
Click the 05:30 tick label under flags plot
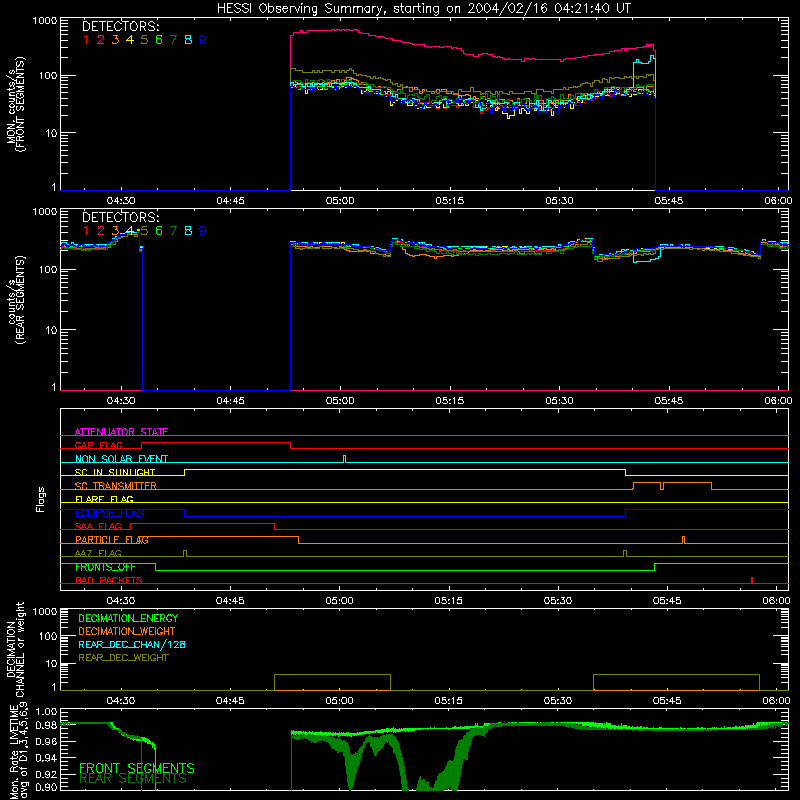(x=558, y=601)
